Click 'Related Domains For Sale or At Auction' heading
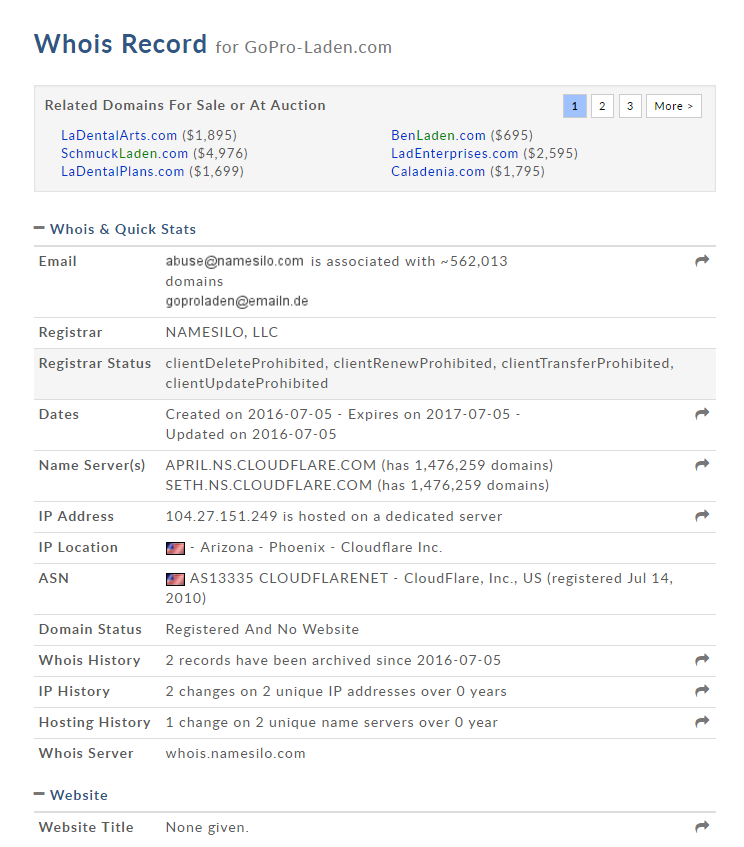Image resolution: width=744 pixels, height=847 pixels. 185,105
